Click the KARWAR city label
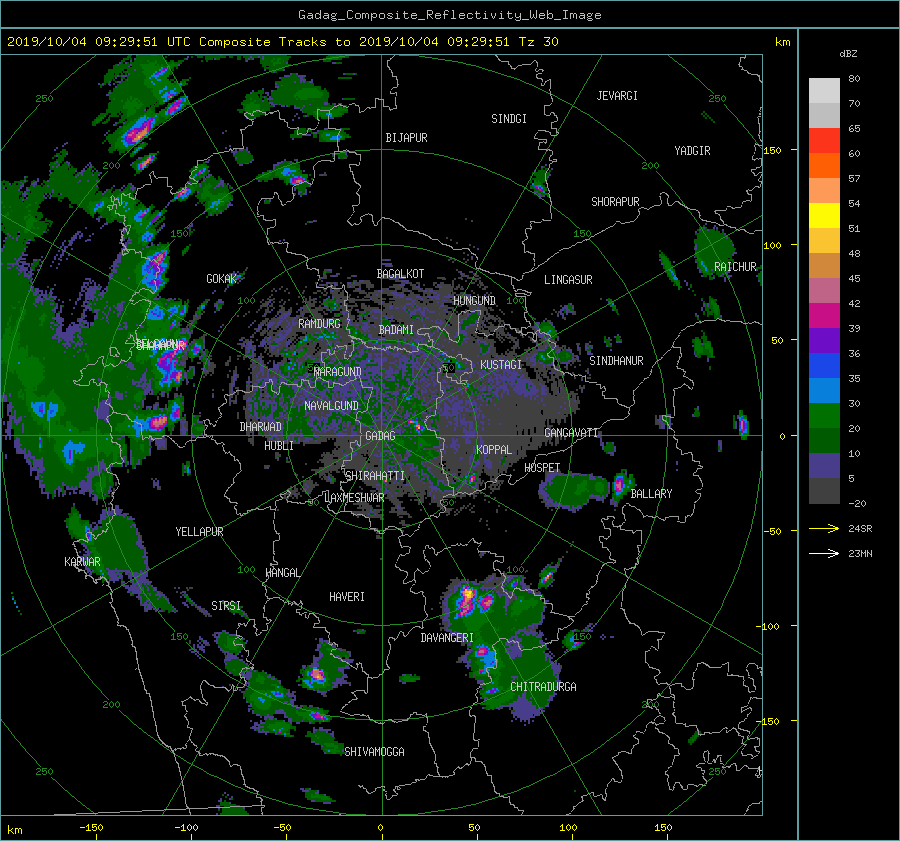 [82, 561]
